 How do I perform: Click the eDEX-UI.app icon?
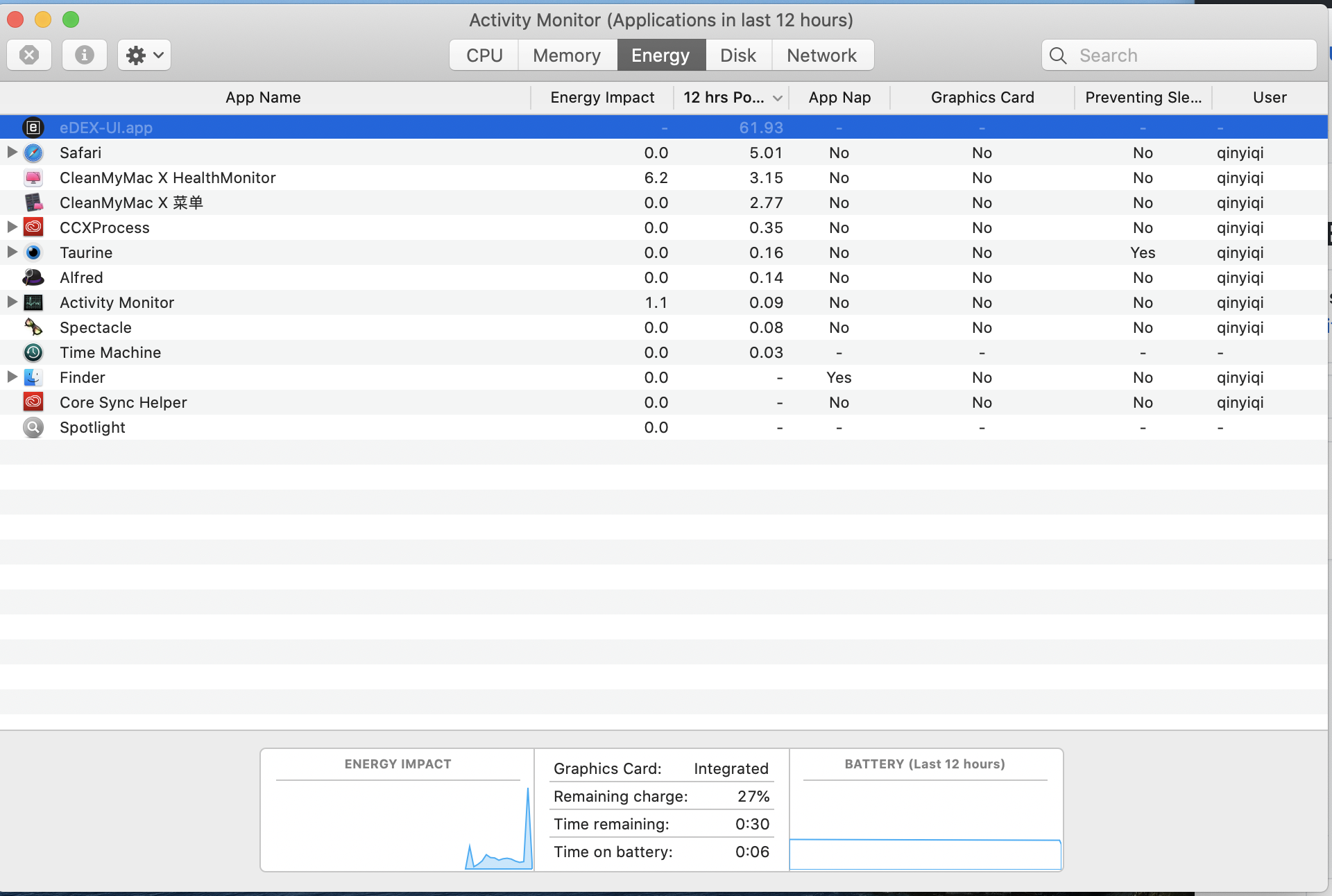coord(33,128)
